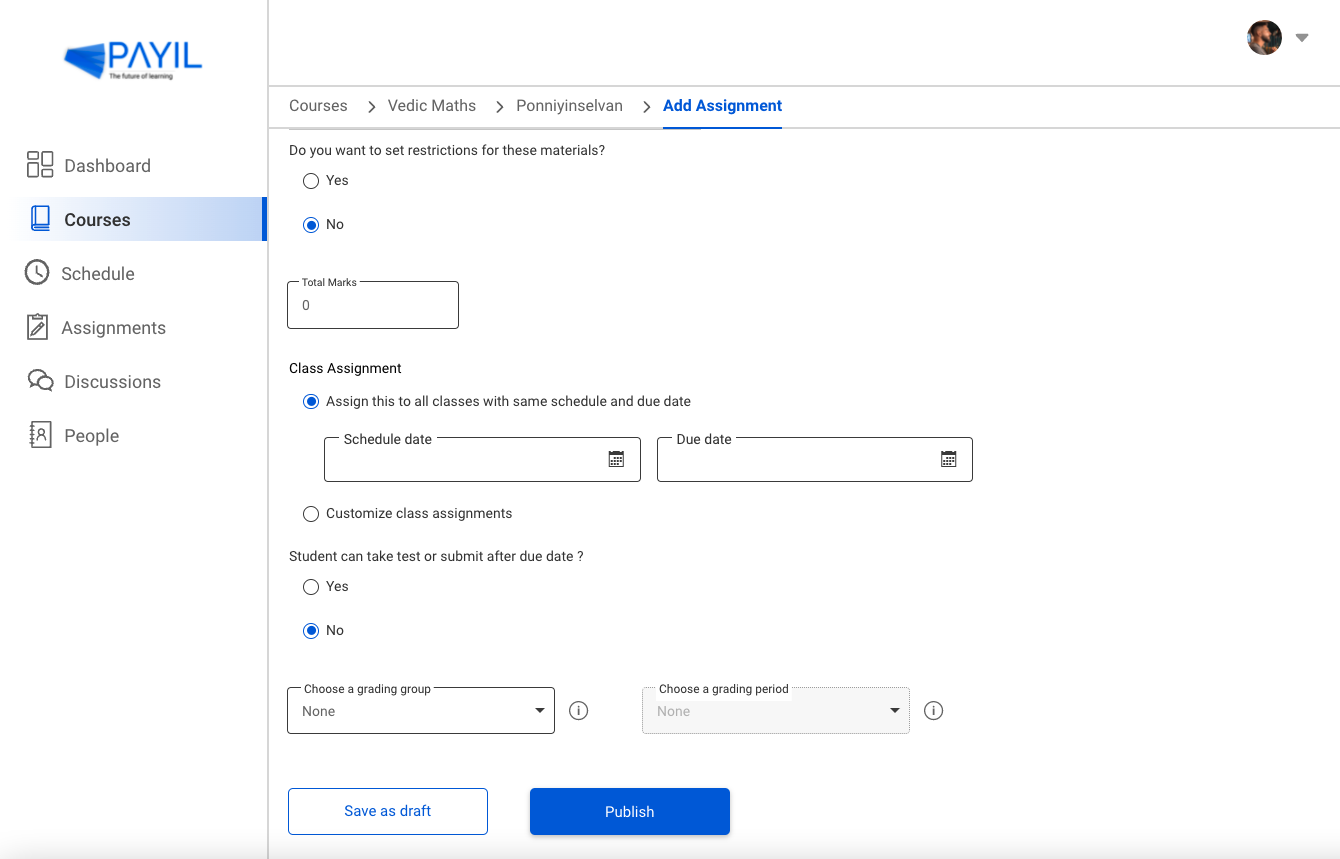
Task: Open the Choose a grading period dropdown
Action: tap(776, 710)
